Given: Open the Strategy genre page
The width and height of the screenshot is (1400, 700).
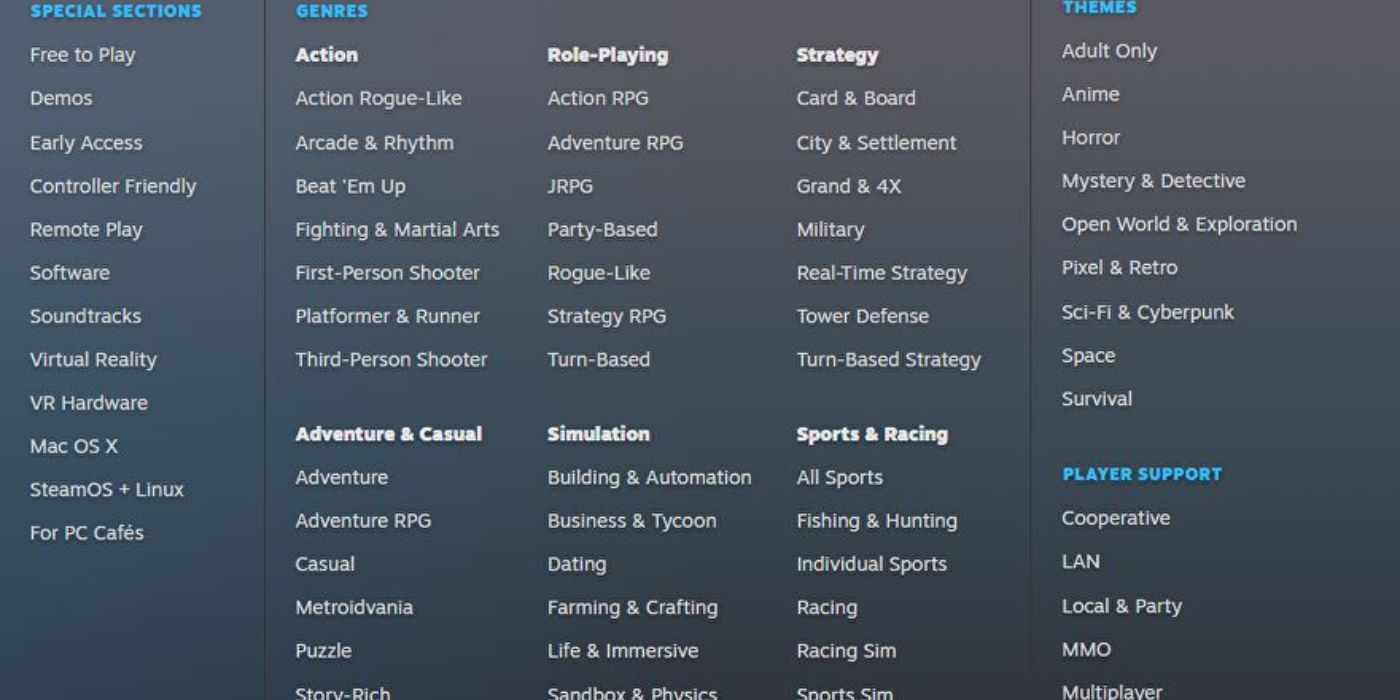Looking at the screenshot, I should tap(837, 55).
